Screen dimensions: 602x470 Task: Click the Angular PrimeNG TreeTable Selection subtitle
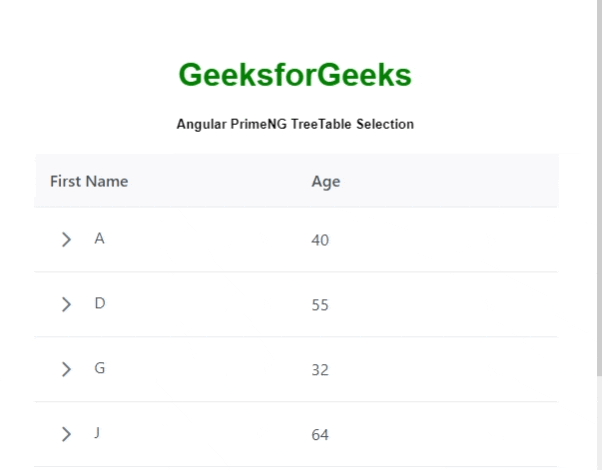point(295,124)
